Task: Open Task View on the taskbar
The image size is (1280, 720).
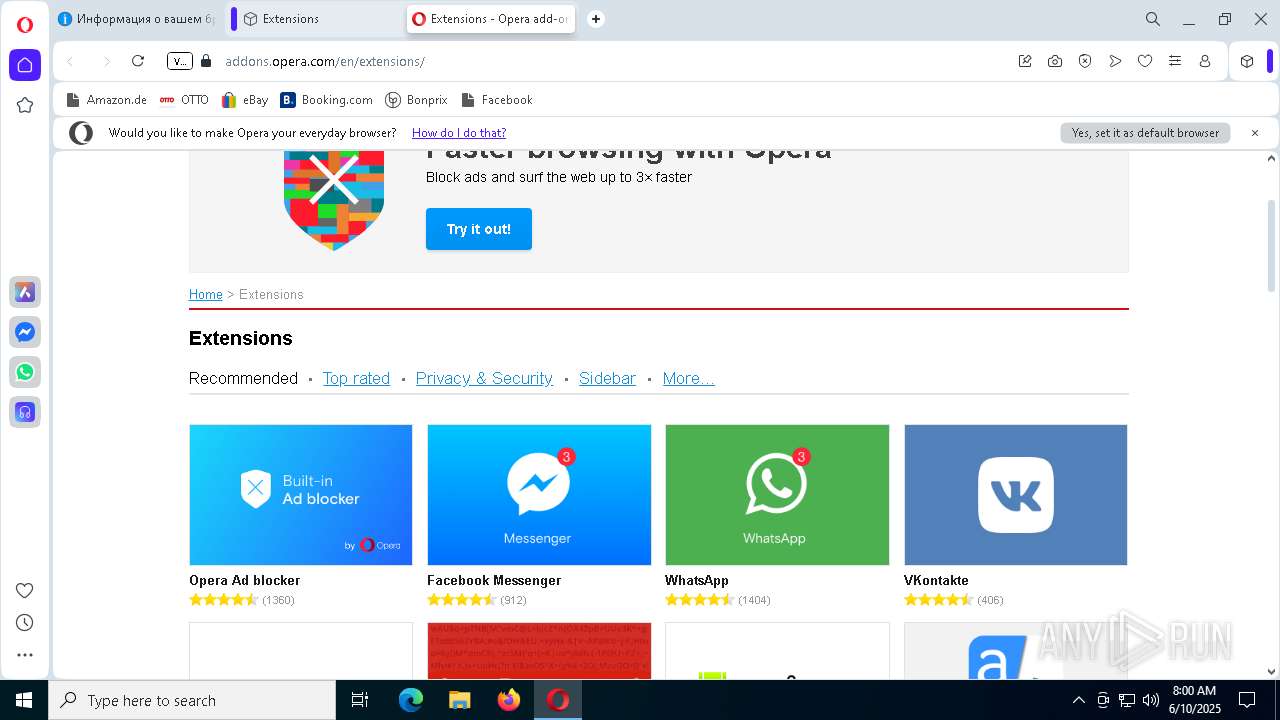Action: click(x=360, y=700)
